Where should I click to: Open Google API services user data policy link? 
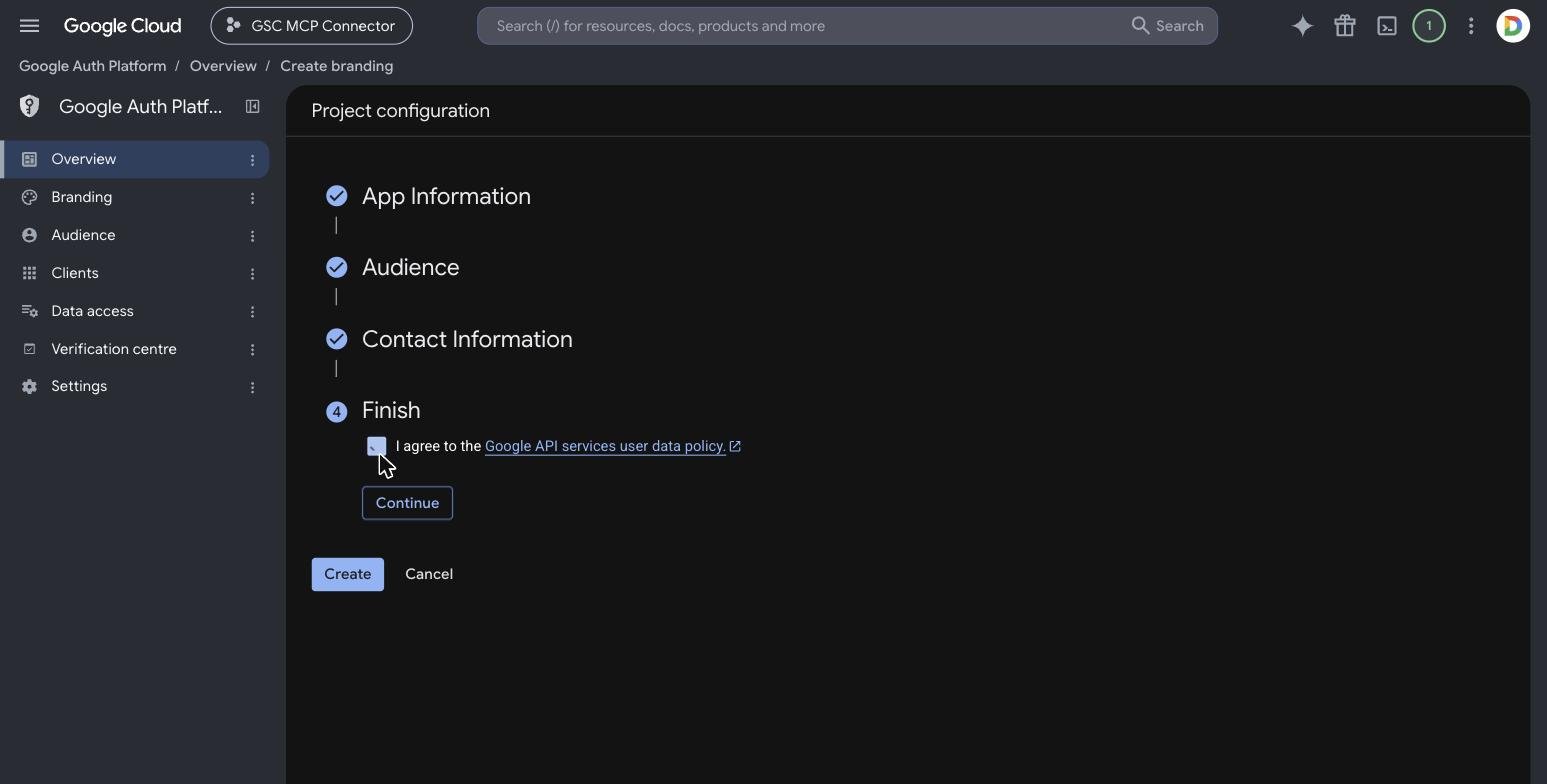(x=612, y=446)
